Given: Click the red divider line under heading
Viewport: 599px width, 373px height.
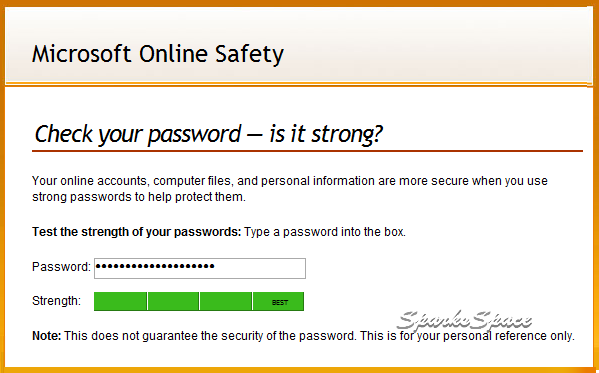Looking at the screenshot, I should click(x=307, y=151).
